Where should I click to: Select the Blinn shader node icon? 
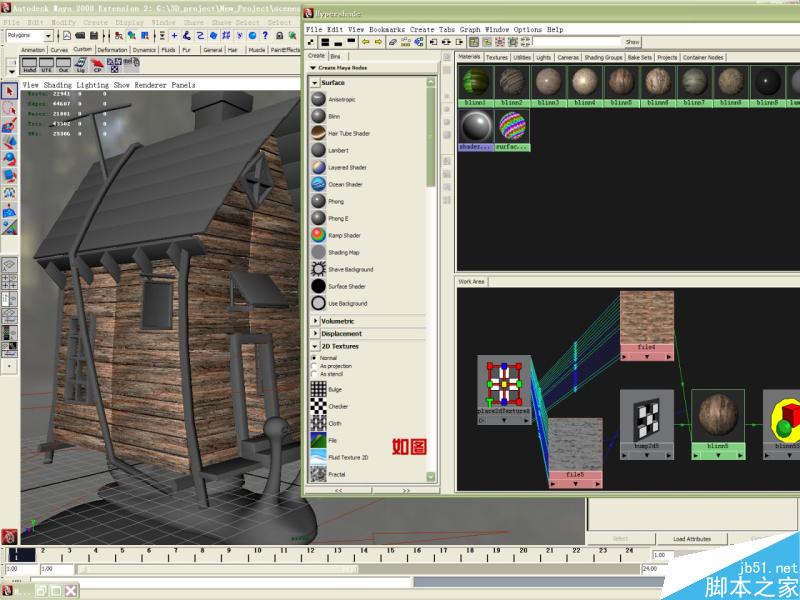pyautogui.click(x=318, y=116)
